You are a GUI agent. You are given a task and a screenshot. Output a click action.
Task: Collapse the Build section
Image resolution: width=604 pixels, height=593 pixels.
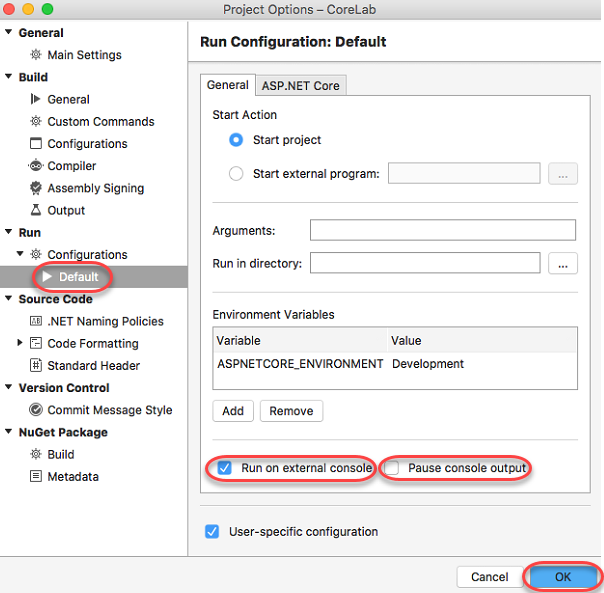8,76
